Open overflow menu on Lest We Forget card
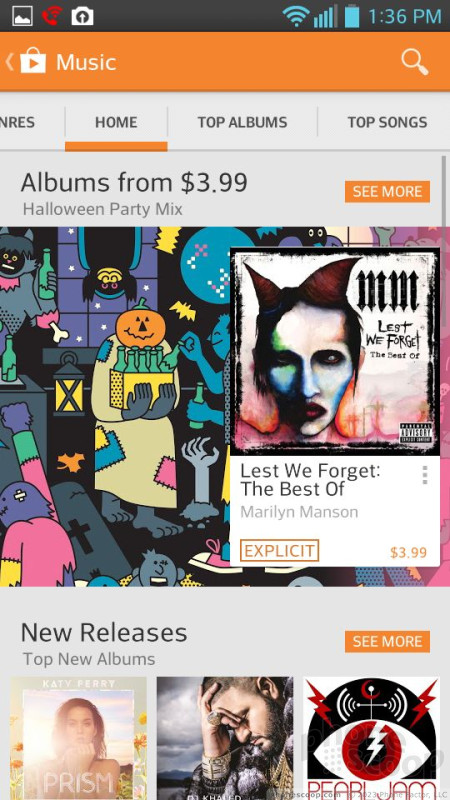450x800 pixels. point(425,474)
